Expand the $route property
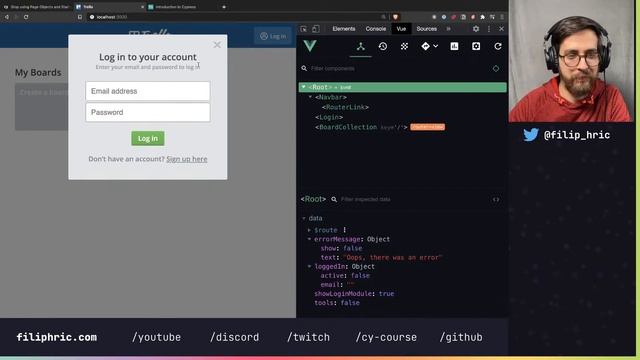Viewport: 640px width, 360px height. tap(309, 230)
